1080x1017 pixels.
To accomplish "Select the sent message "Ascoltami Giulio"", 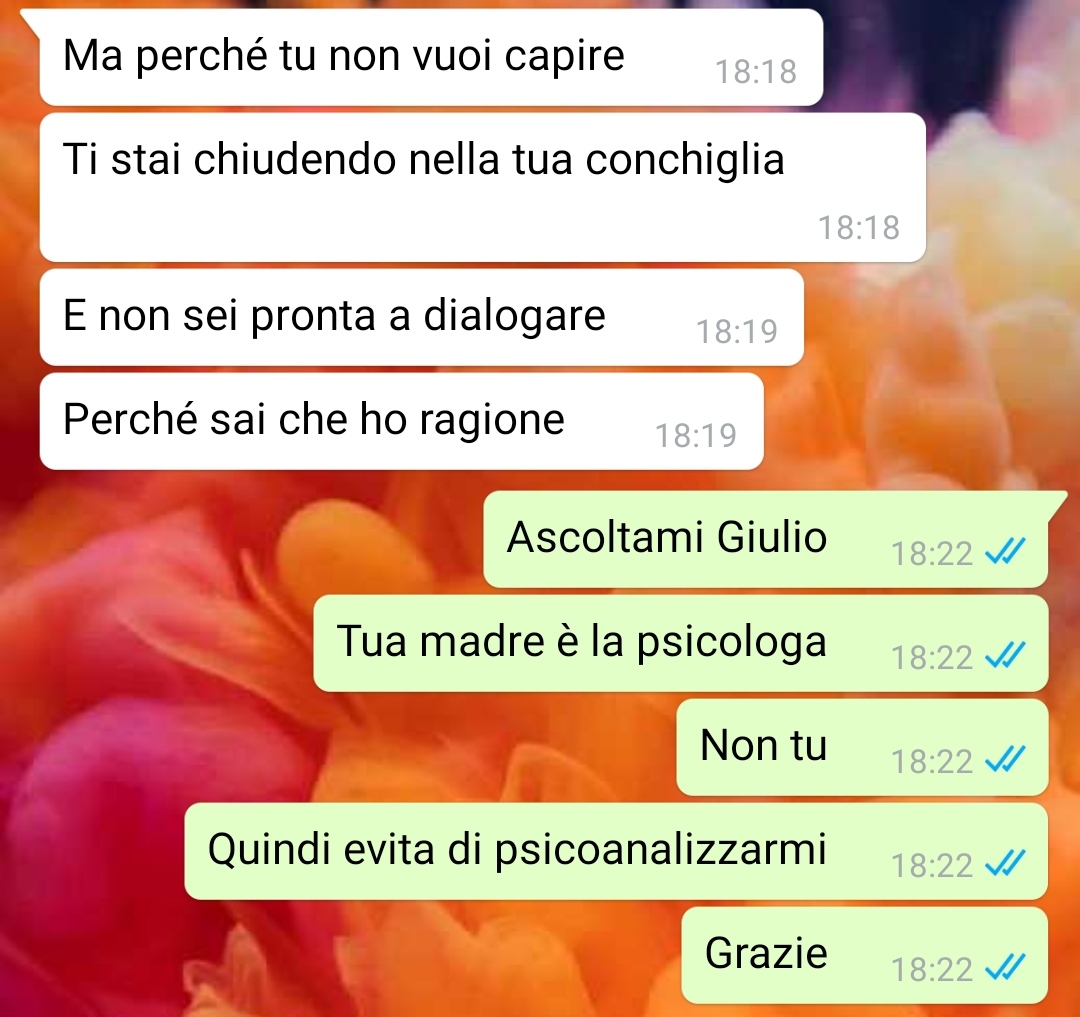I will click(x=667, y=538).
